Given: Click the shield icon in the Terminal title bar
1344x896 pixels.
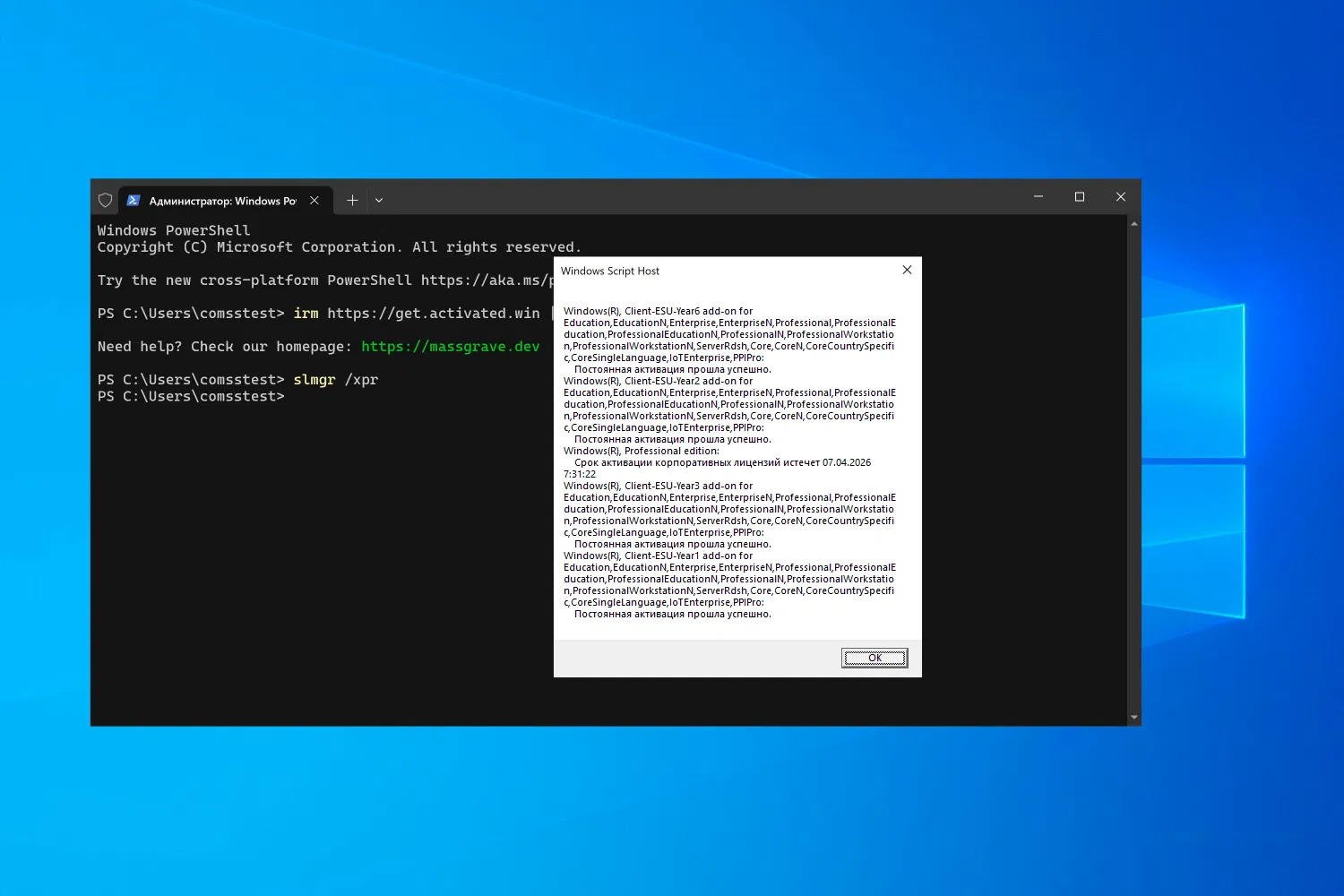Looking at the screenshot, I should 105,201.
